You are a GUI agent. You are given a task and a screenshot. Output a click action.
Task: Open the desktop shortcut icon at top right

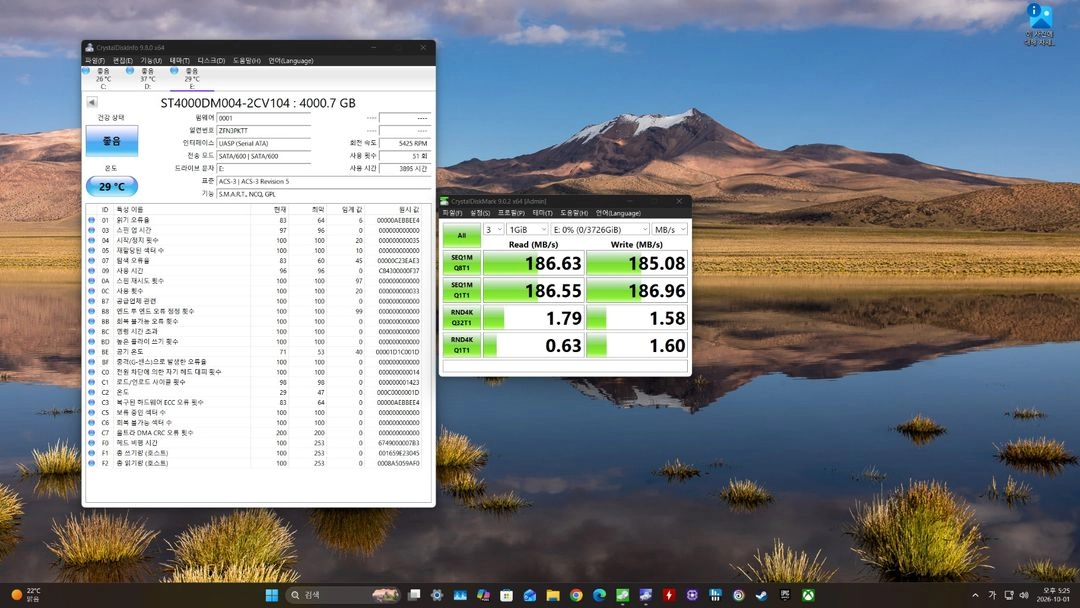(x=1039, y=25)
